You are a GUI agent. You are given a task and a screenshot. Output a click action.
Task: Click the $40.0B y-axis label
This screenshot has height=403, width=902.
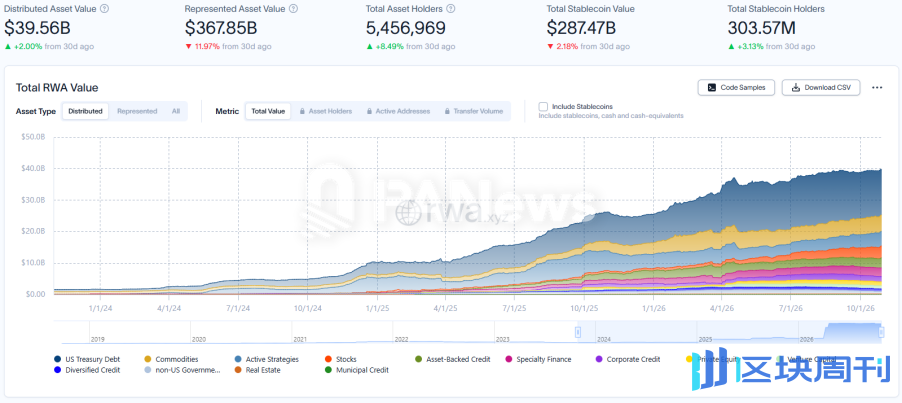(x=32, y=169)
